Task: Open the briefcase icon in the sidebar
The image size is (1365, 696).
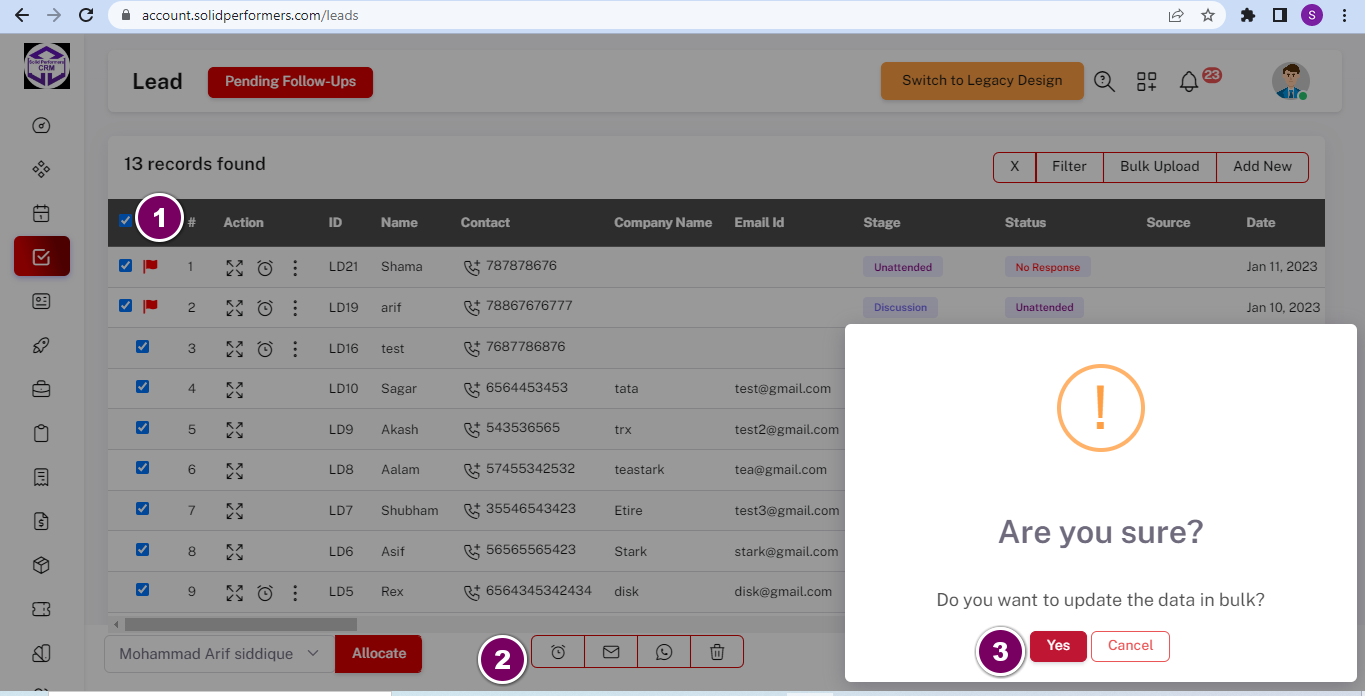Action: (41, 389)
